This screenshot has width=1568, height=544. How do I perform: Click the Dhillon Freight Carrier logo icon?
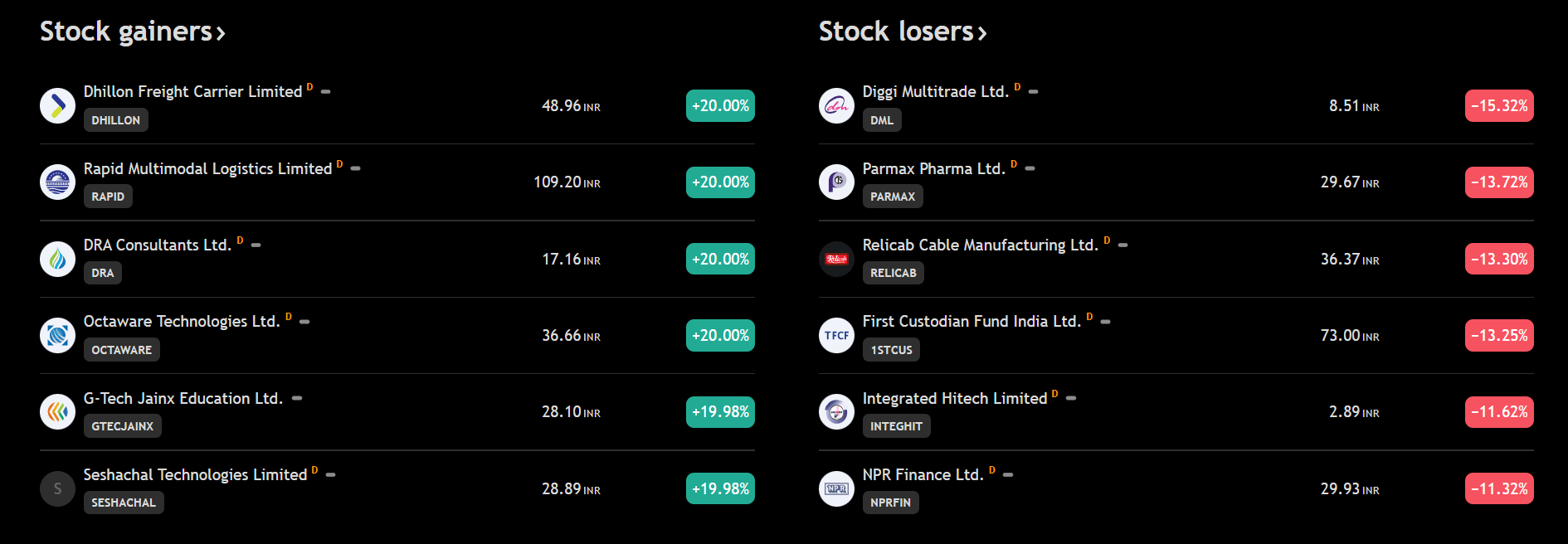[57, 105]
